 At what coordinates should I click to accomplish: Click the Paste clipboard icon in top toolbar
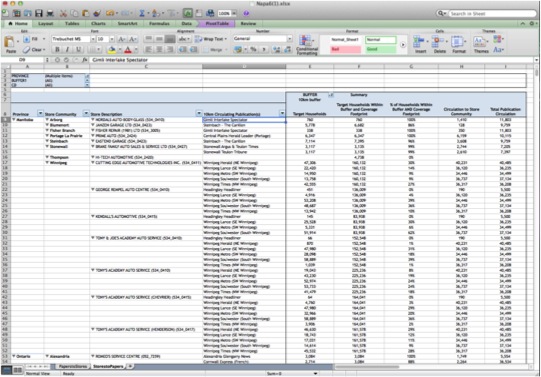click(x=86, y=13)
